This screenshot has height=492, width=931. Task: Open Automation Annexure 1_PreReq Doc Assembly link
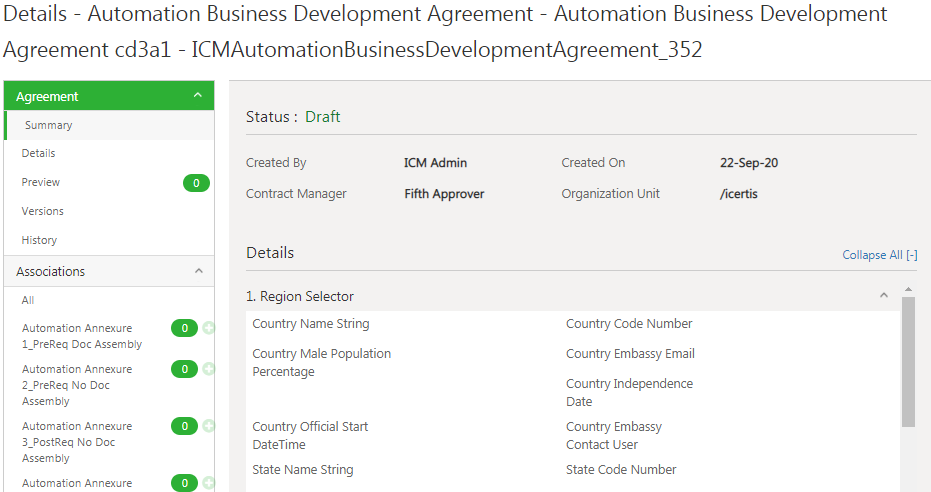tap(81, 336)
